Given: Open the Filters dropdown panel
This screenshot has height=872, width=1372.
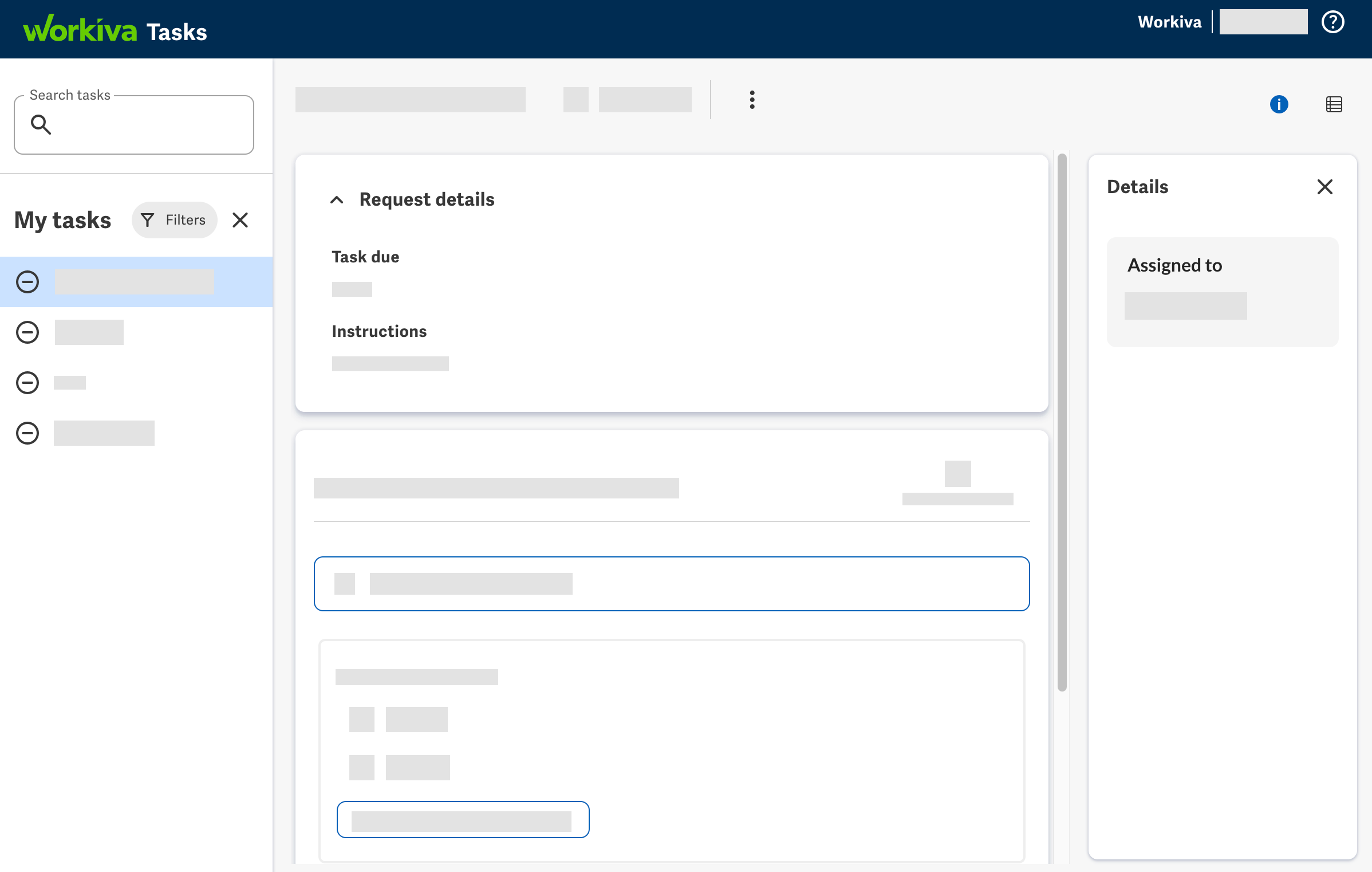Looking at the screenshot, I should point(174,219).
